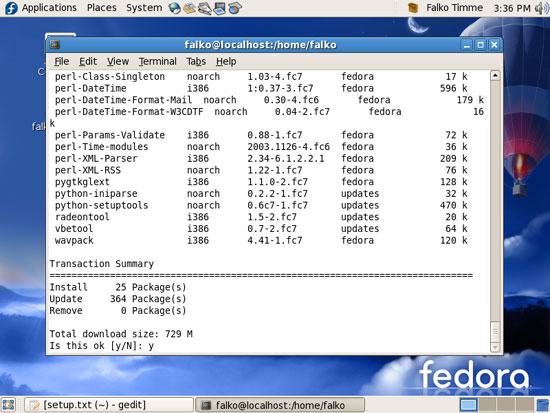
Task: Click the terminal scrollbar thumb handle
Action: 495,332
